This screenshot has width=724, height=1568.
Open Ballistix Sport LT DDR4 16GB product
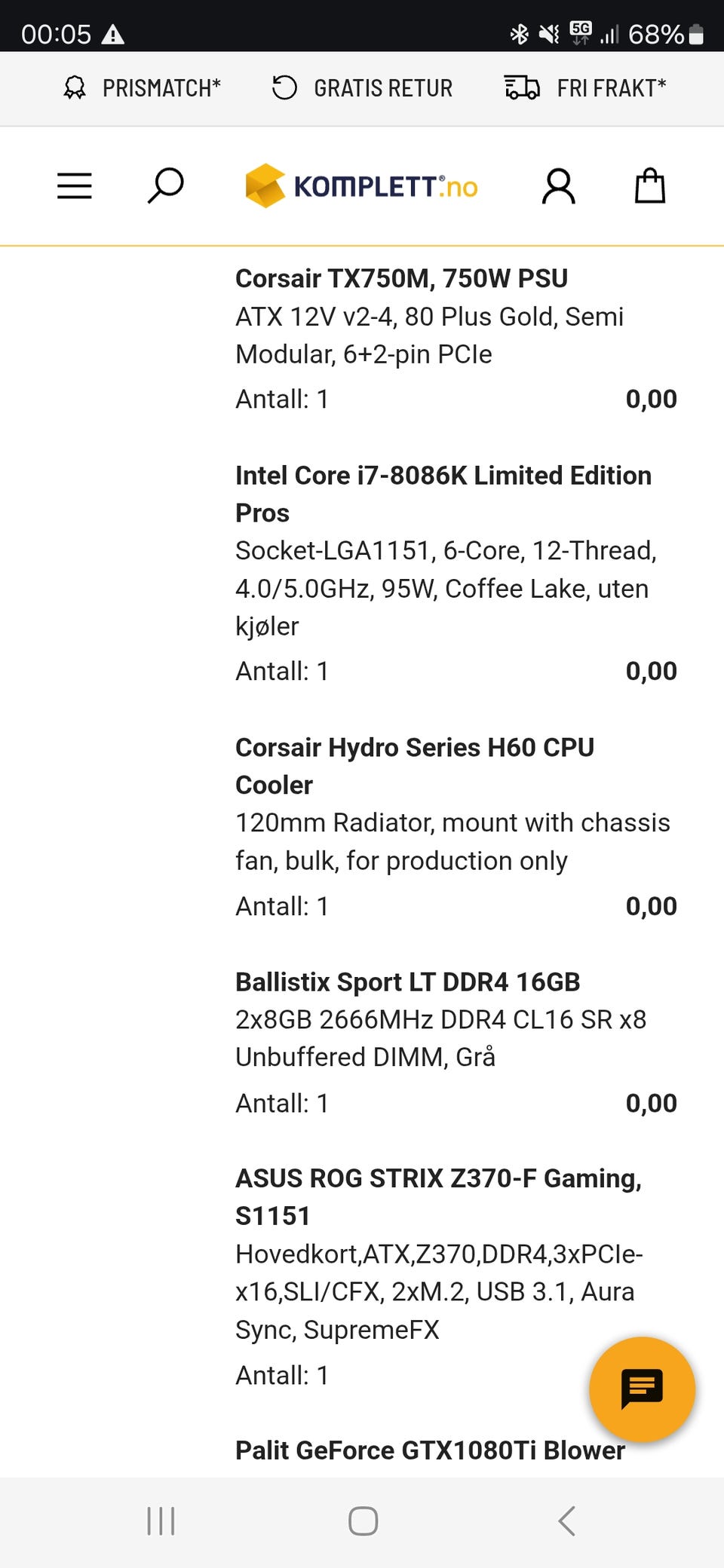coord(407,982)
